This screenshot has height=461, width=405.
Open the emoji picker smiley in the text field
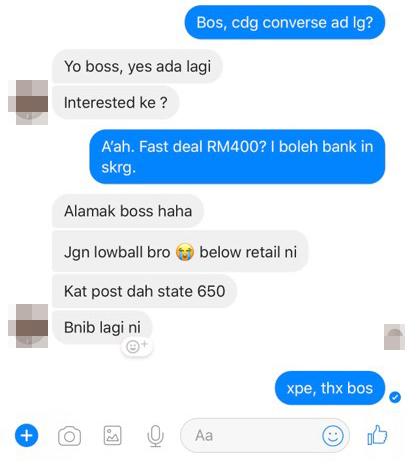pos(333,435)
